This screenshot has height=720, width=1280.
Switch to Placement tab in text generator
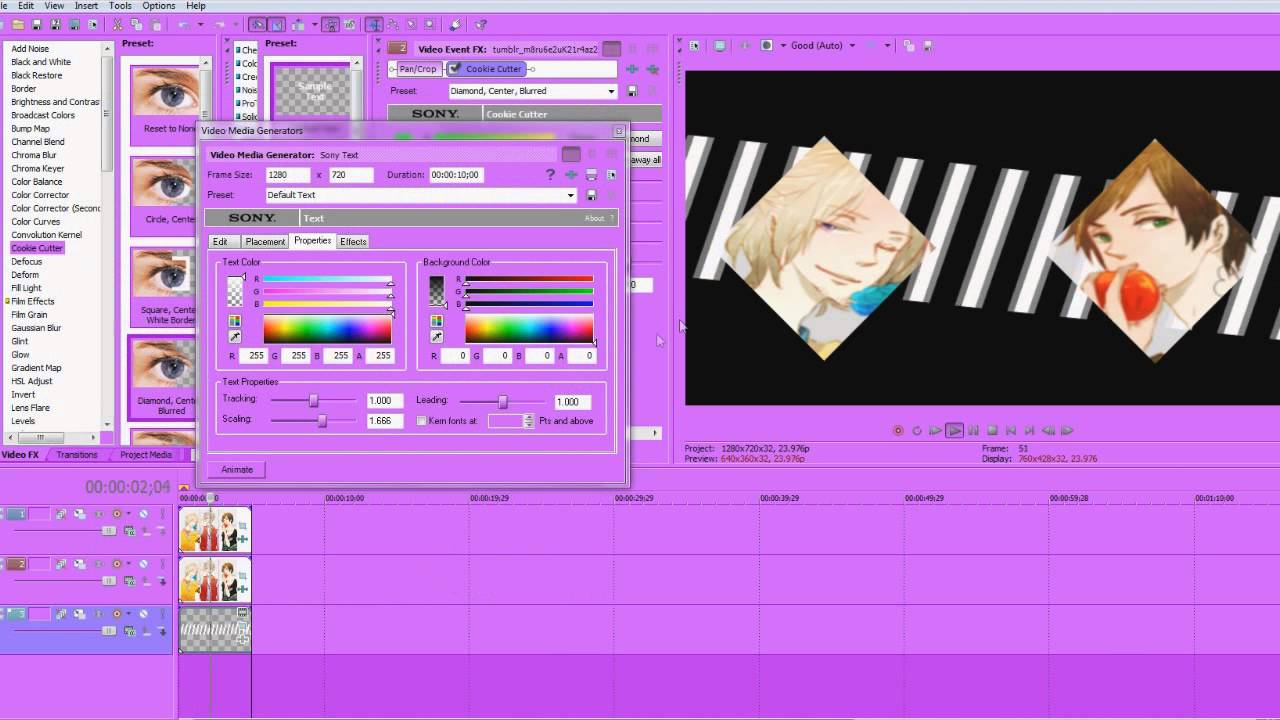point(265,241)
